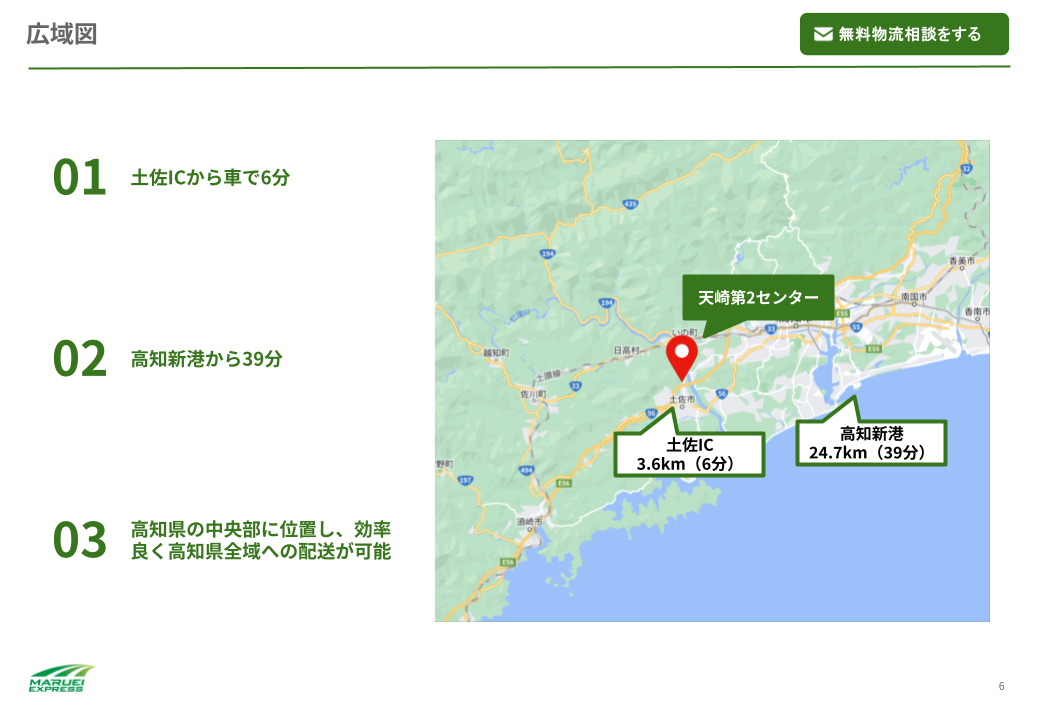
Task: Select the text 高知新港から39分
Action: pos(206,359)
